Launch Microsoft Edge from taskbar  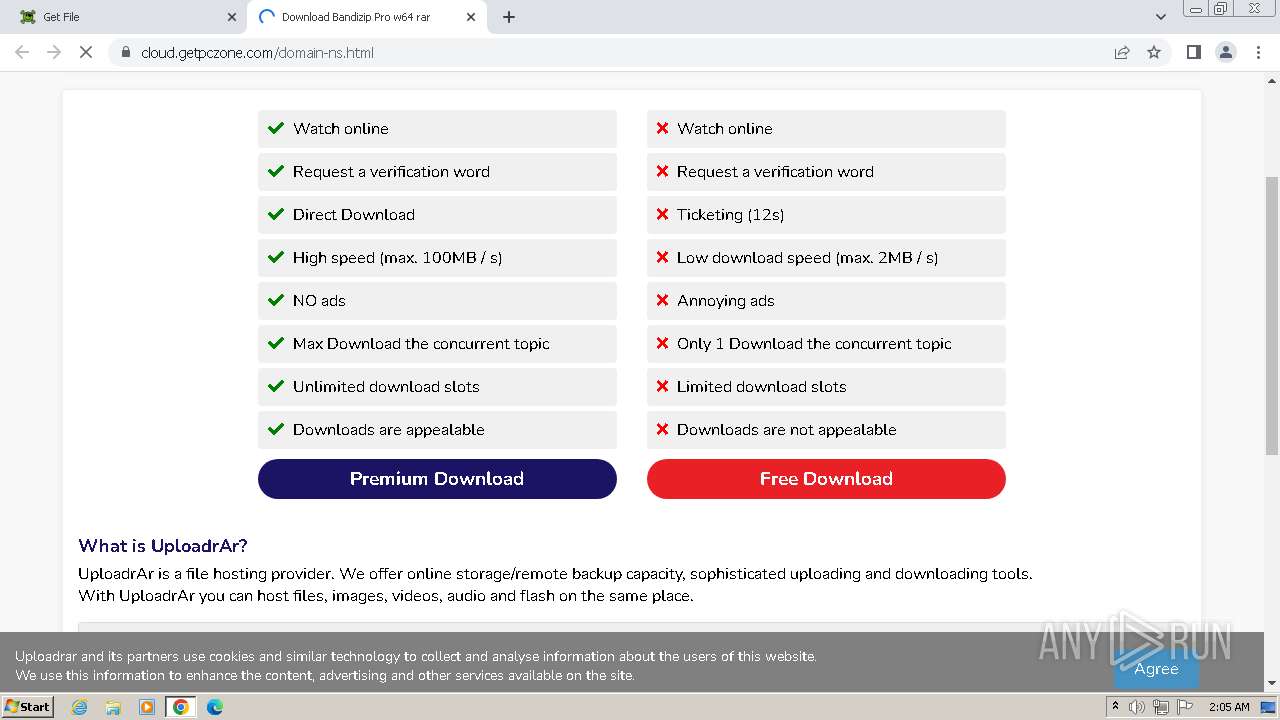pyautogui.click(x=215, y=707)
